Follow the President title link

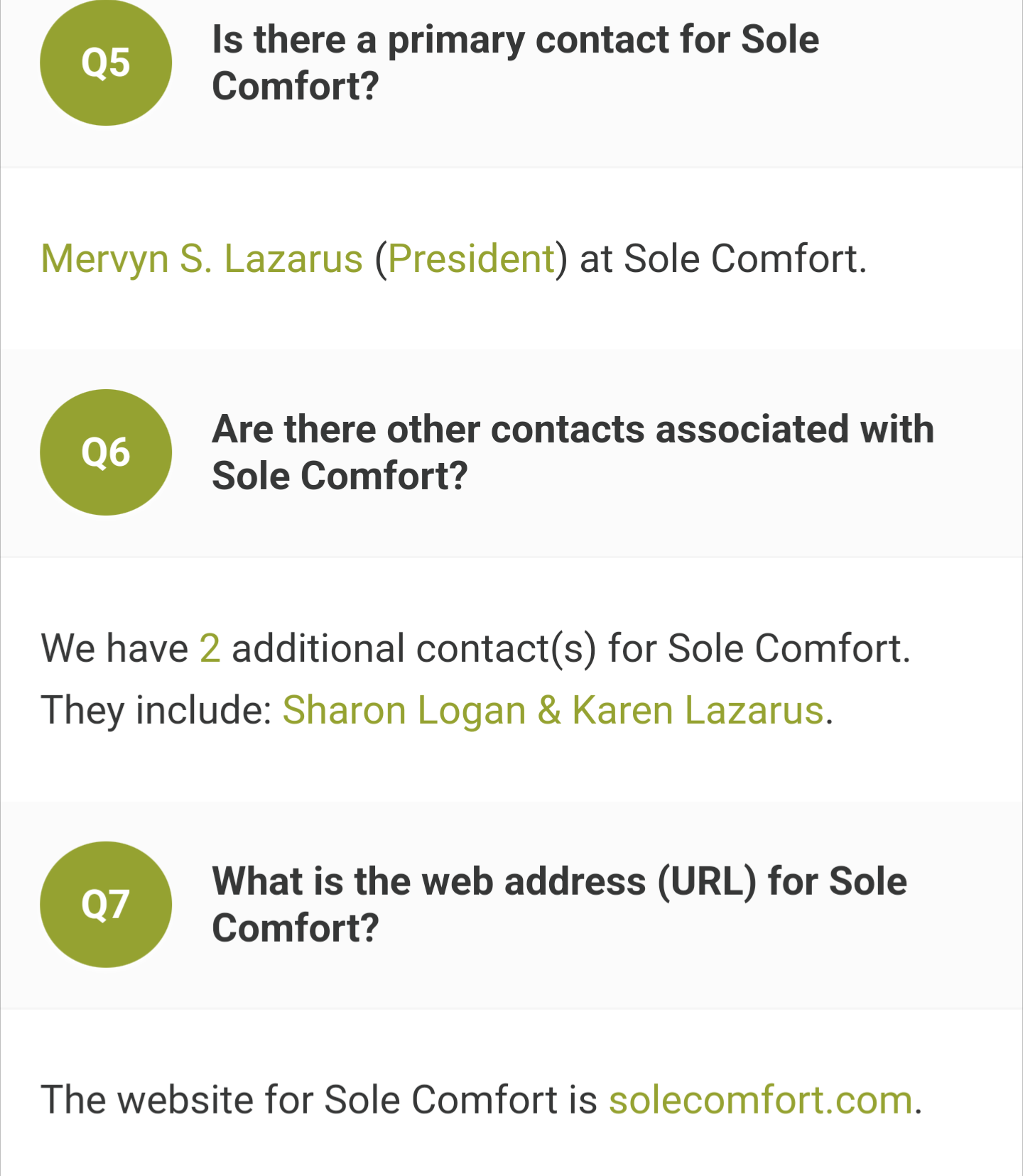click(471, 258)
